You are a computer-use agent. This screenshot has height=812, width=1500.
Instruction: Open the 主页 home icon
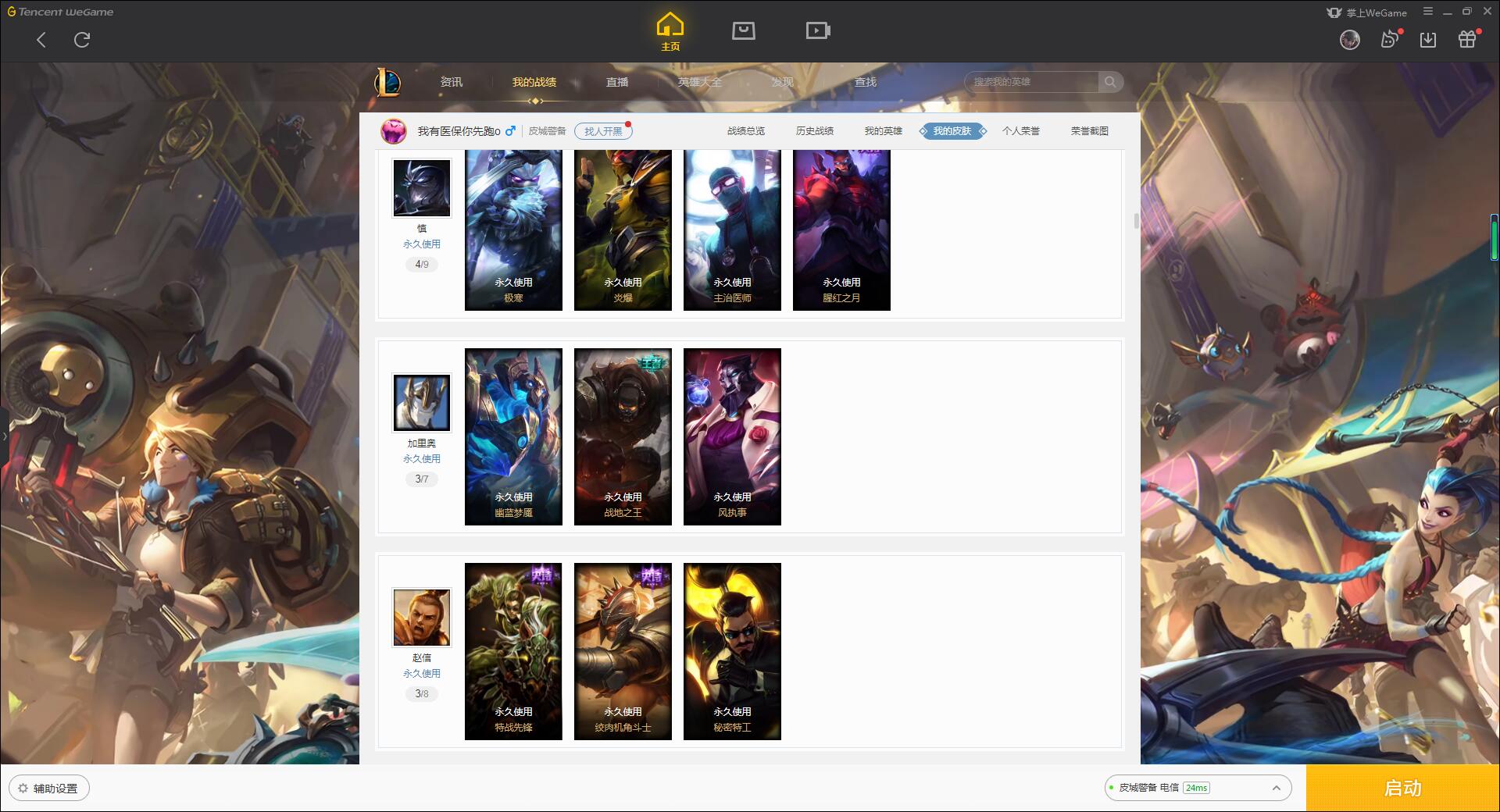click(x=670, y=32)
